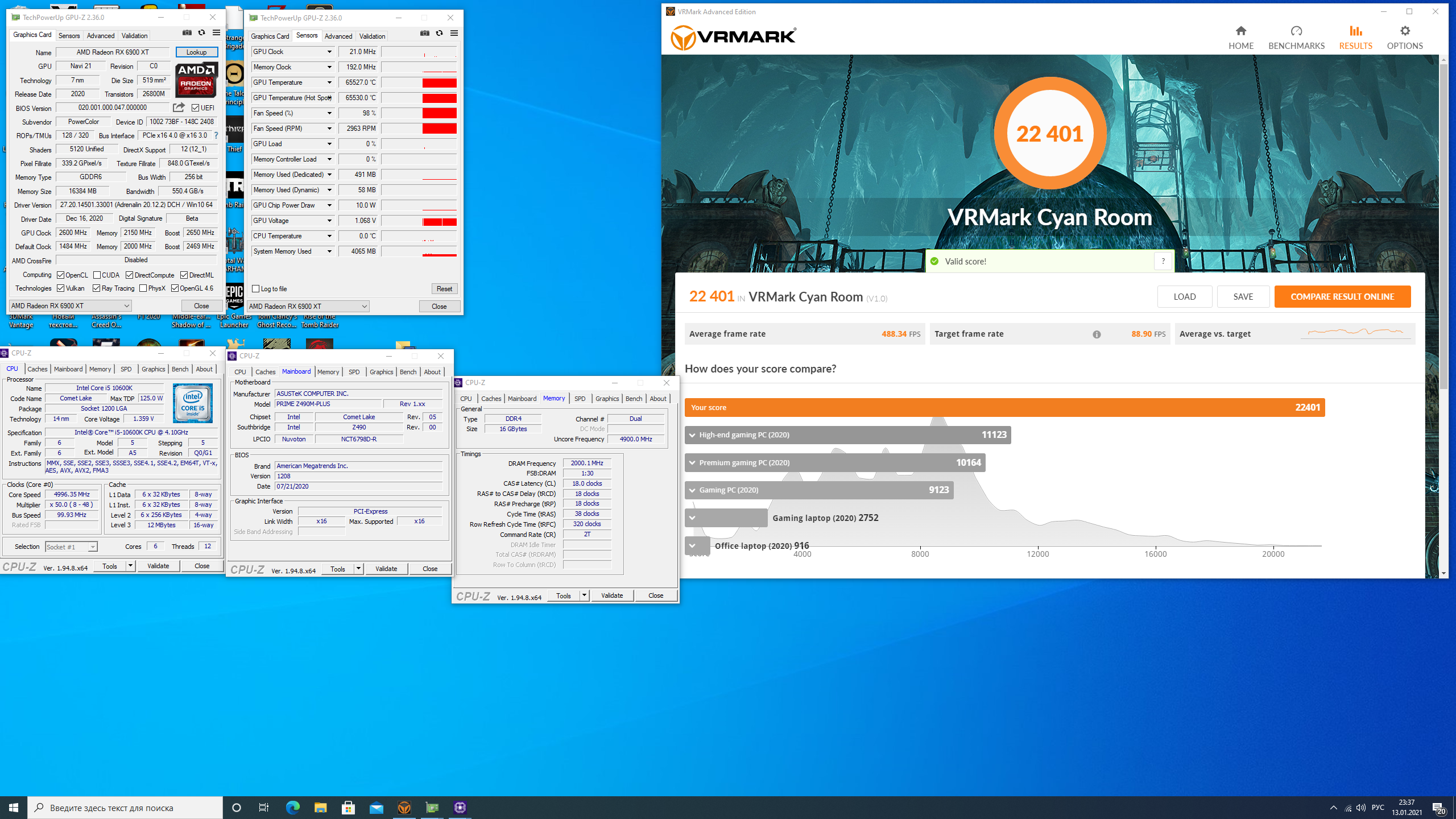Viewport: 1456px width, 819px height.
Task: Open the GPU Temperature sensor dropdown
Action: pos(329,82)
